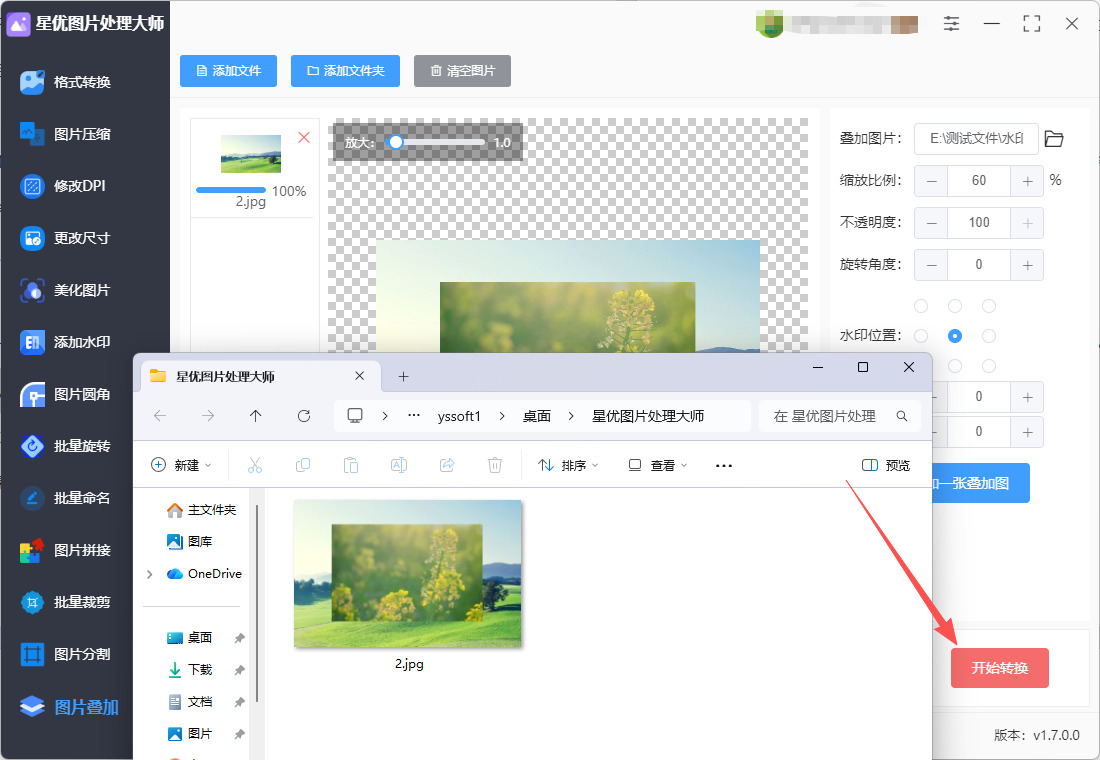Go up one folder level in Explorer

[255, 416]
